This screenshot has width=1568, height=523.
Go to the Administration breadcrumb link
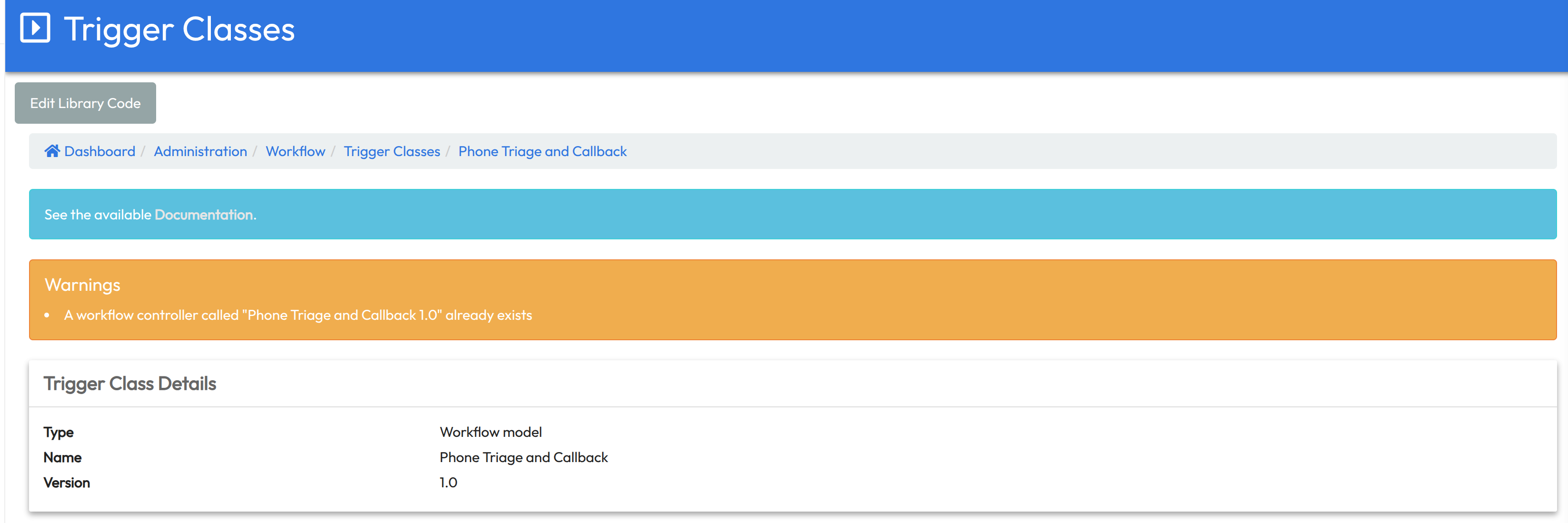200,151
